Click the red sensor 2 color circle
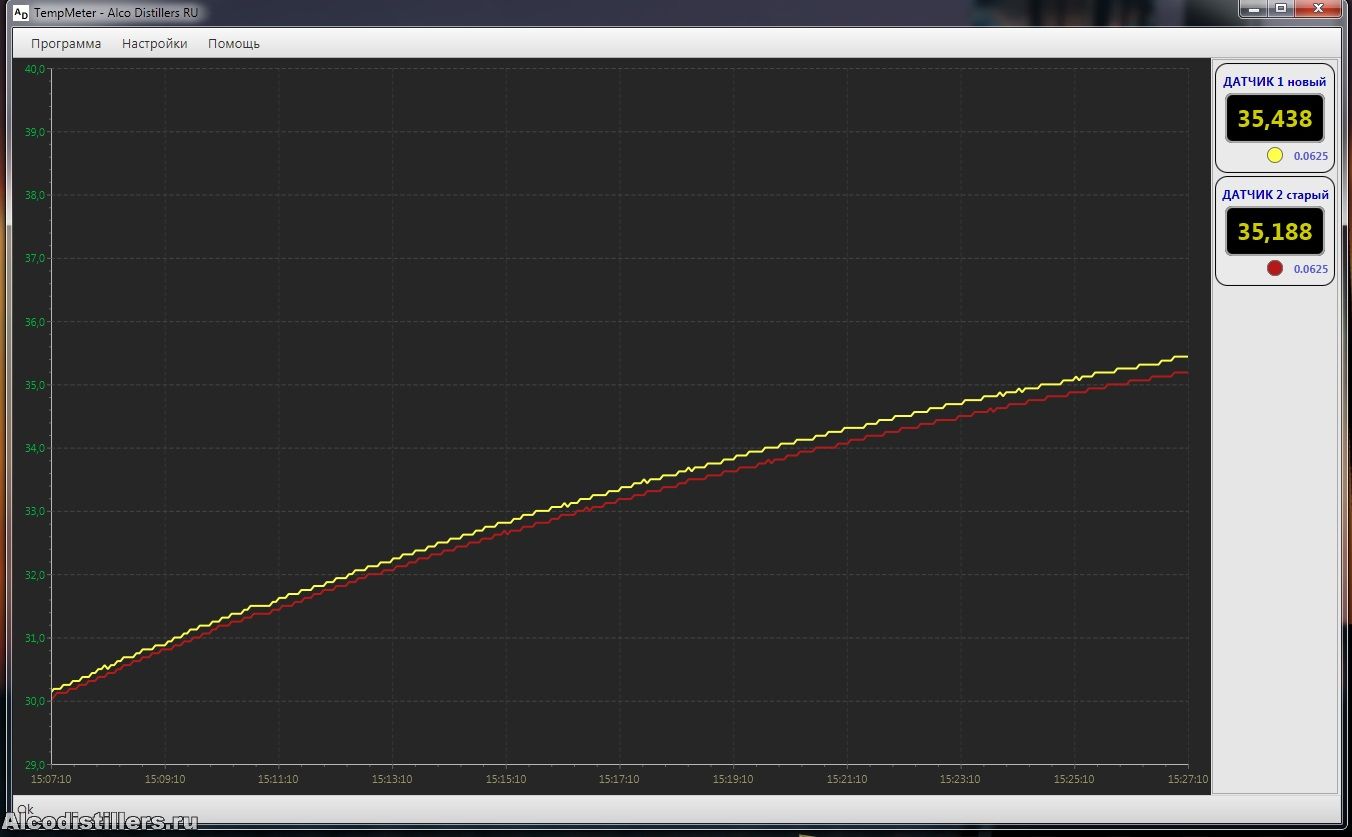 pos(1275,268)
